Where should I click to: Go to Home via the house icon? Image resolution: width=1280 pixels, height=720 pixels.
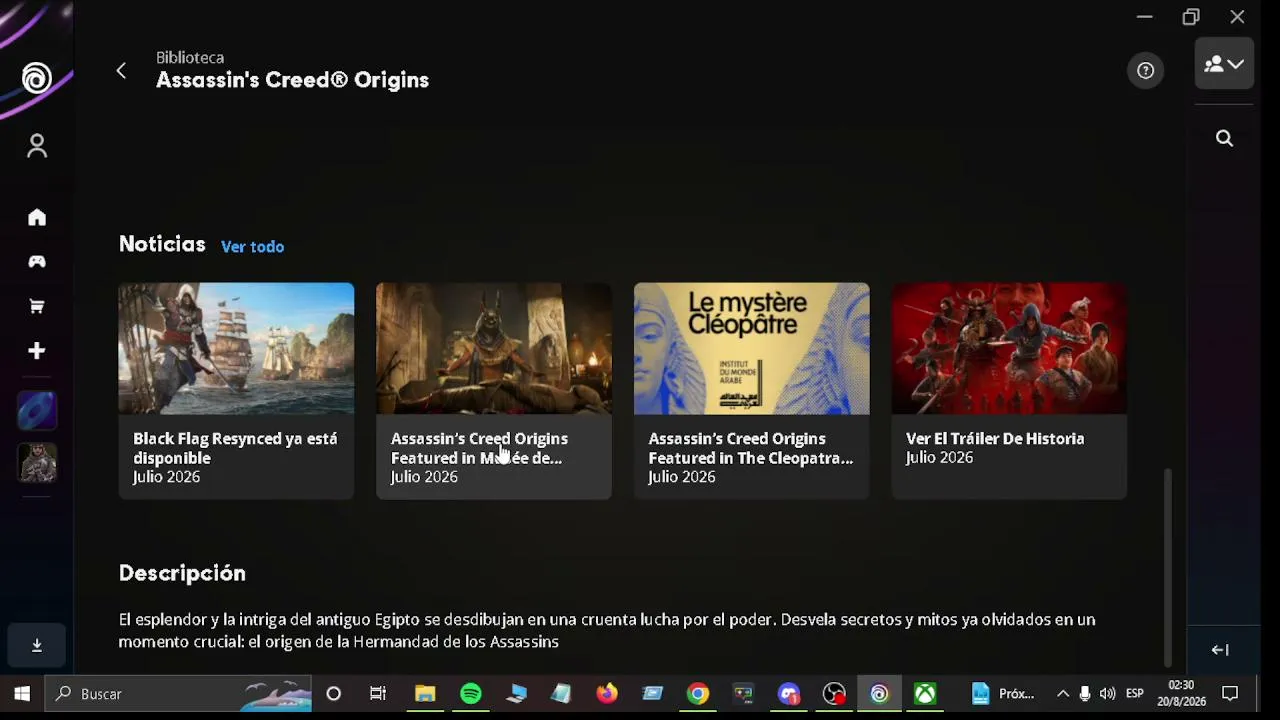pos(37,218)
